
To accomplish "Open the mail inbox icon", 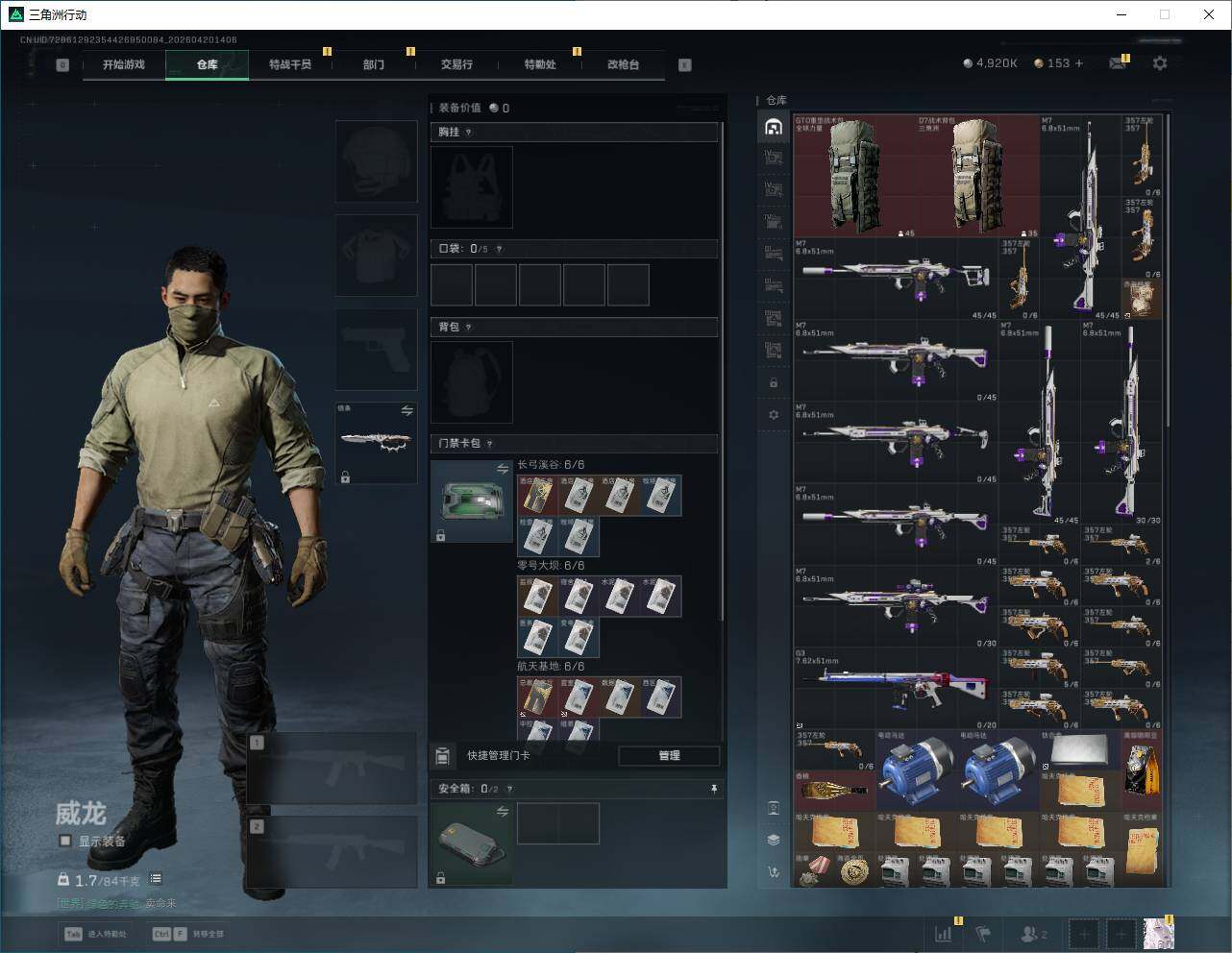I will pos(1118,63).
